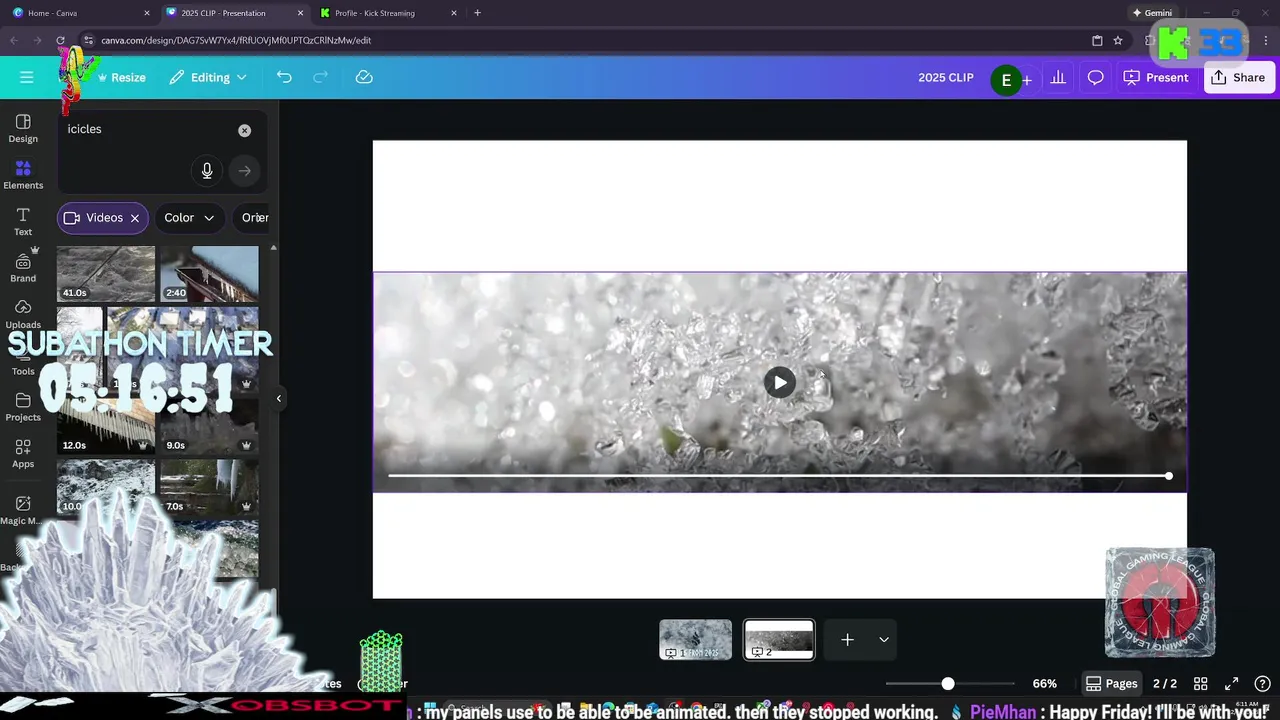
Task: Click the Share button
Action: (x=1238, y=77)
